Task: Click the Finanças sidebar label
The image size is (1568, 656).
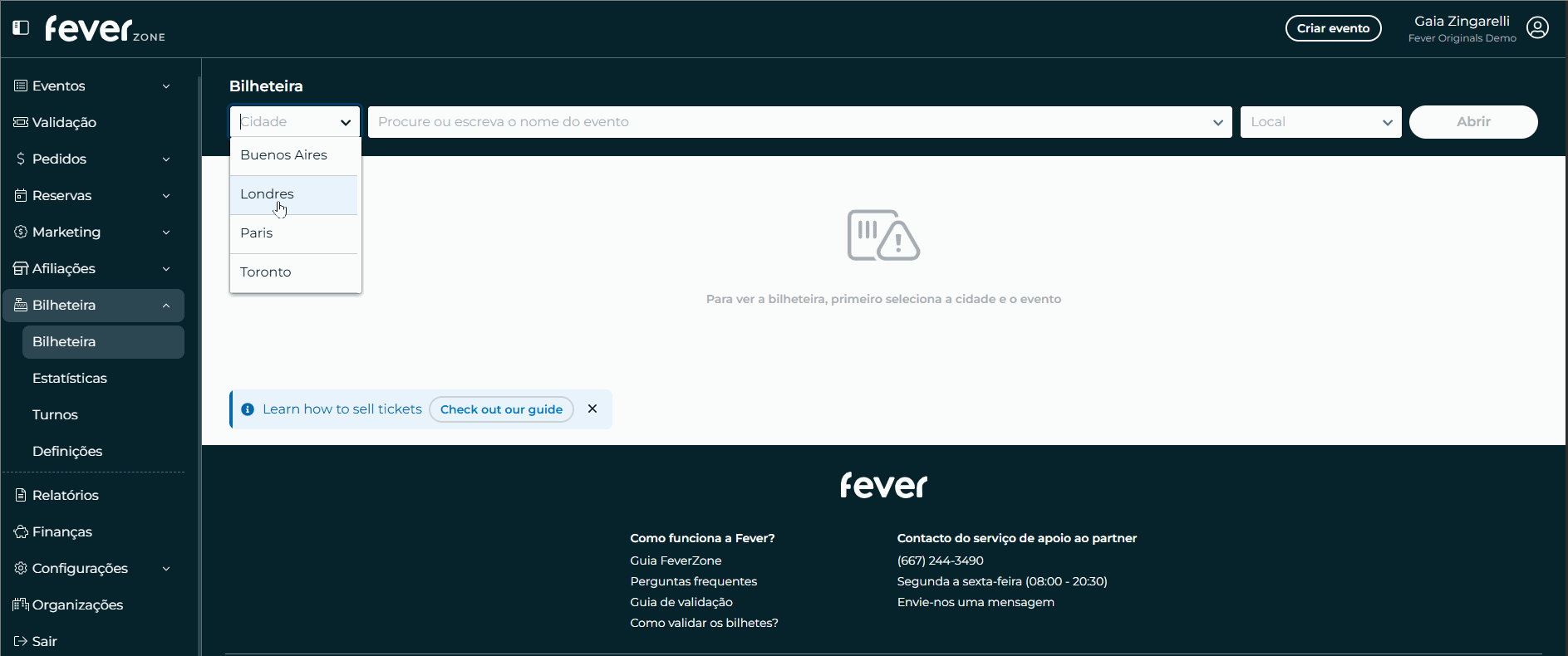Action: click(62, 531)
